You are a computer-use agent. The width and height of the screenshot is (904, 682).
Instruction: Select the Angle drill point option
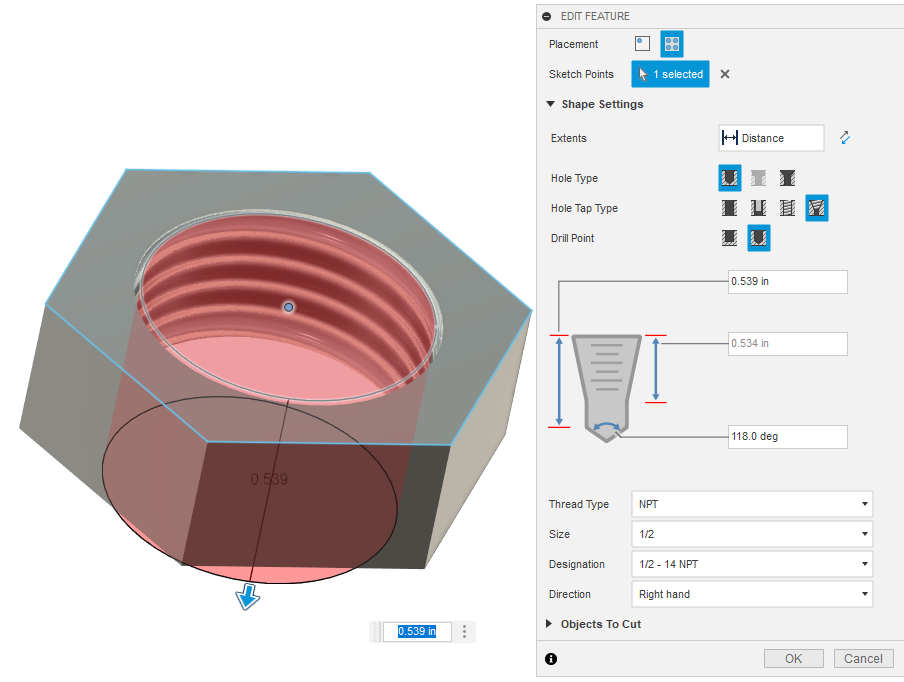point(758,238)
